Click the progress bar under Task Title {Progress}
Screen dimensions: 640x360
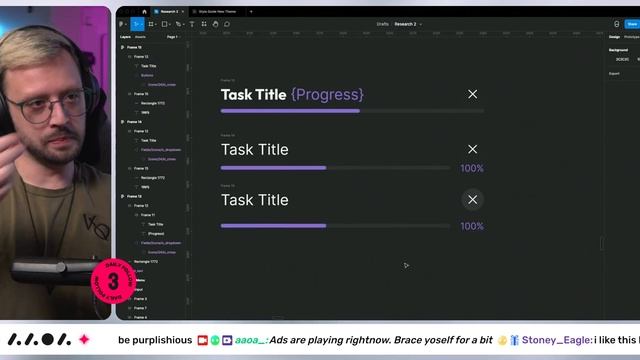(x=352, y=111)
